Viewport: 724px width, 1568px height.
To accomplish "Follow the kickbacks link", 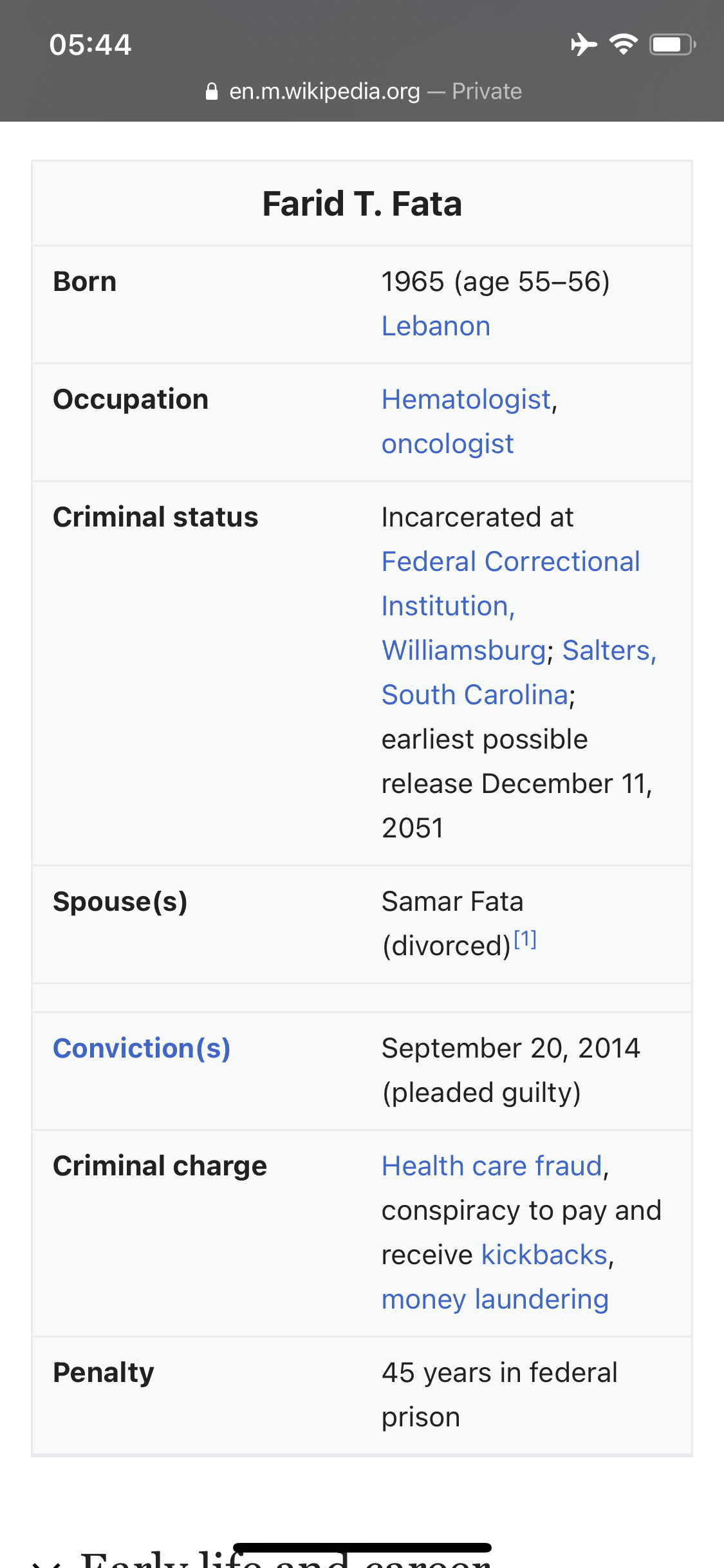I will (x=544, y=1255).
